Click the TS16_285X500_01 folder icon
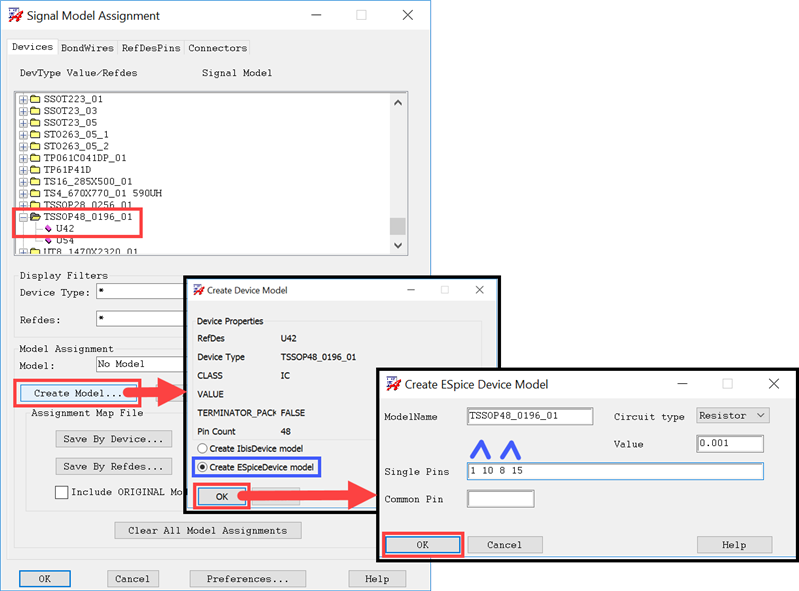The width and height of the screenshot is (799, 591). [36, 182]
